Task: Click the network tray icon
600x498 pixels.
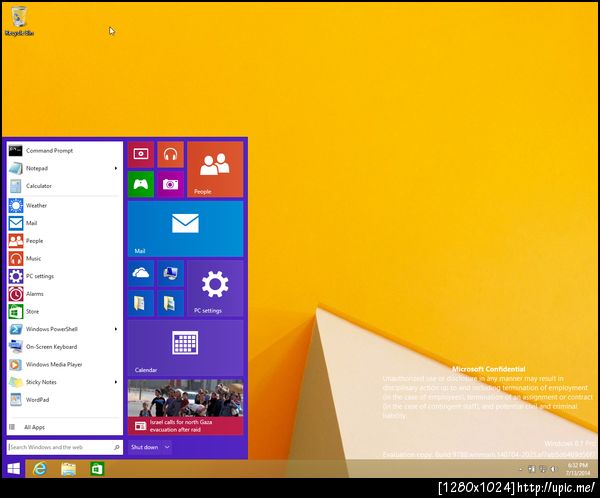Action: coord(543,469)
